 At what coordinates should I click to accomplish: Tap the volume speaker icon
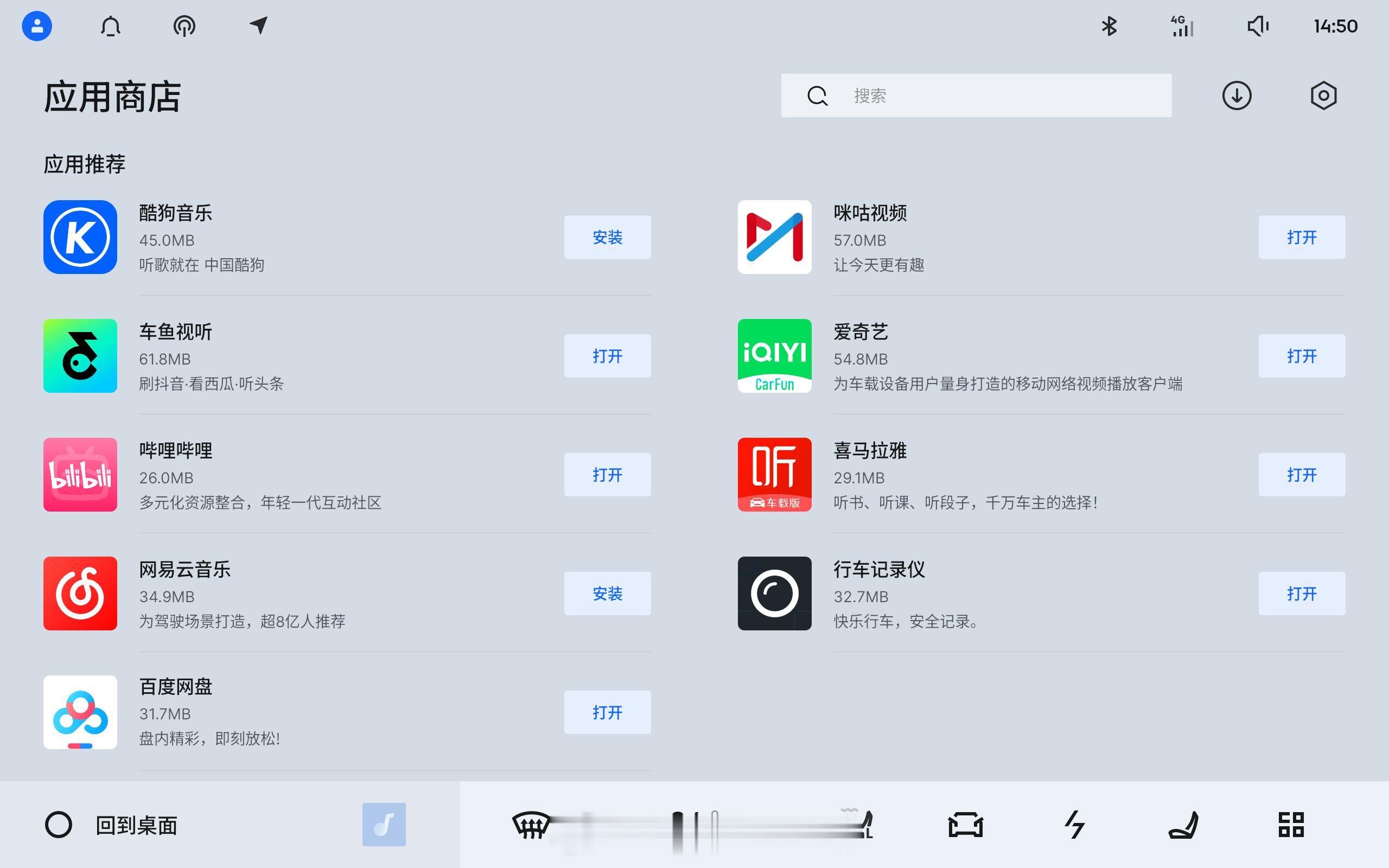tap(1258, 26)
